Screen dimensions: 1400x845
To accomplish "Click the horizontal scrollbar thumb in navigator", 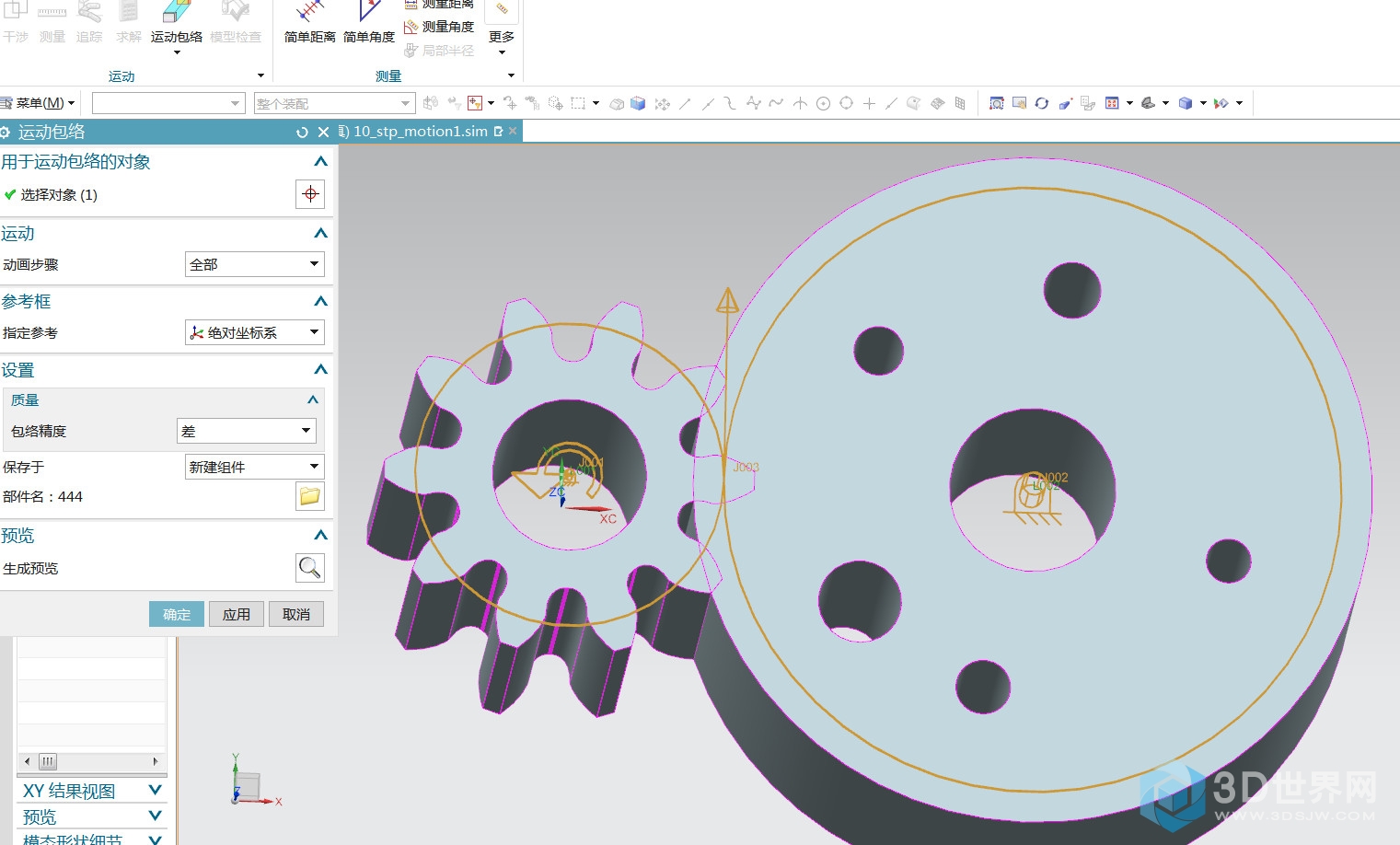I will click(47, 761).
